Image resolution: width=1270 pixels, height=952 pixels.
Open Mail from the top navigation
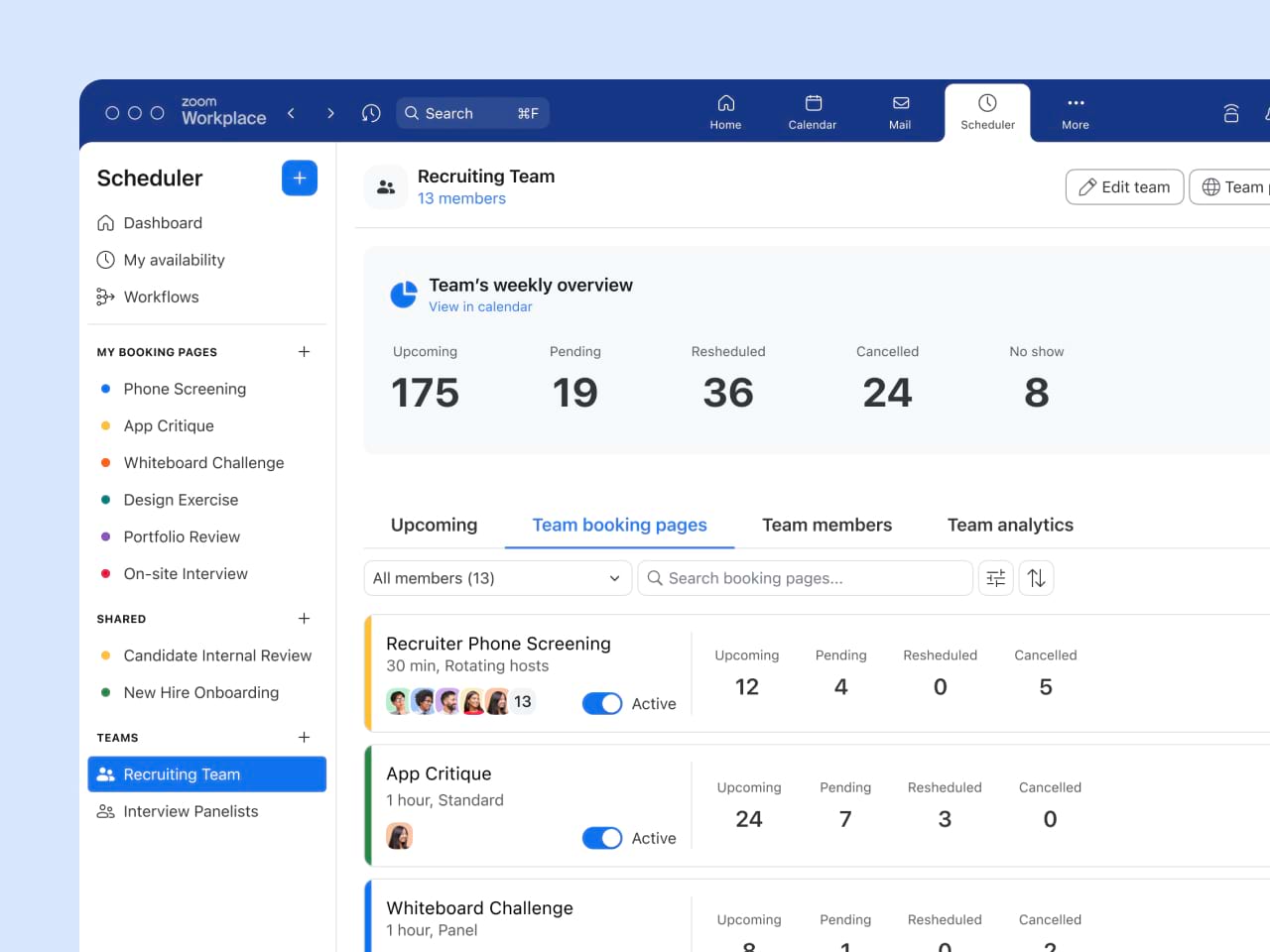coord(900,112)
